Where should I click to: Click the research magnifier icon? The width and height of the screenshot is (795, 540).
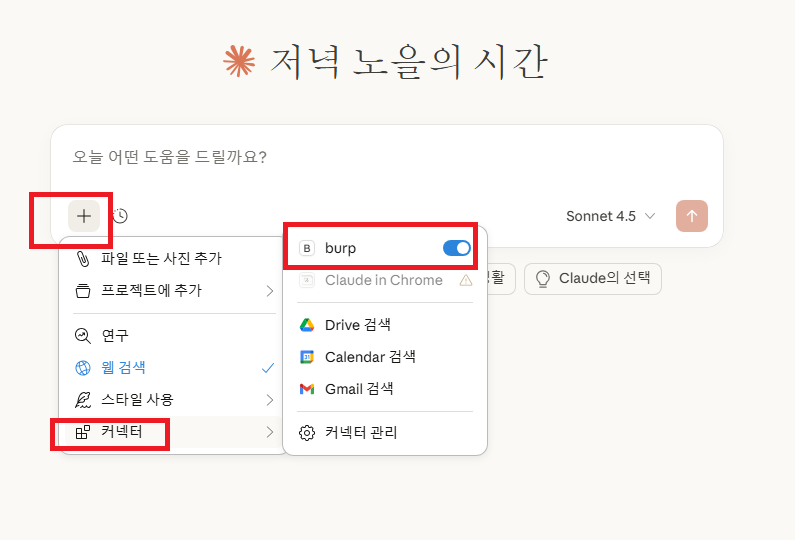(83, 336)
